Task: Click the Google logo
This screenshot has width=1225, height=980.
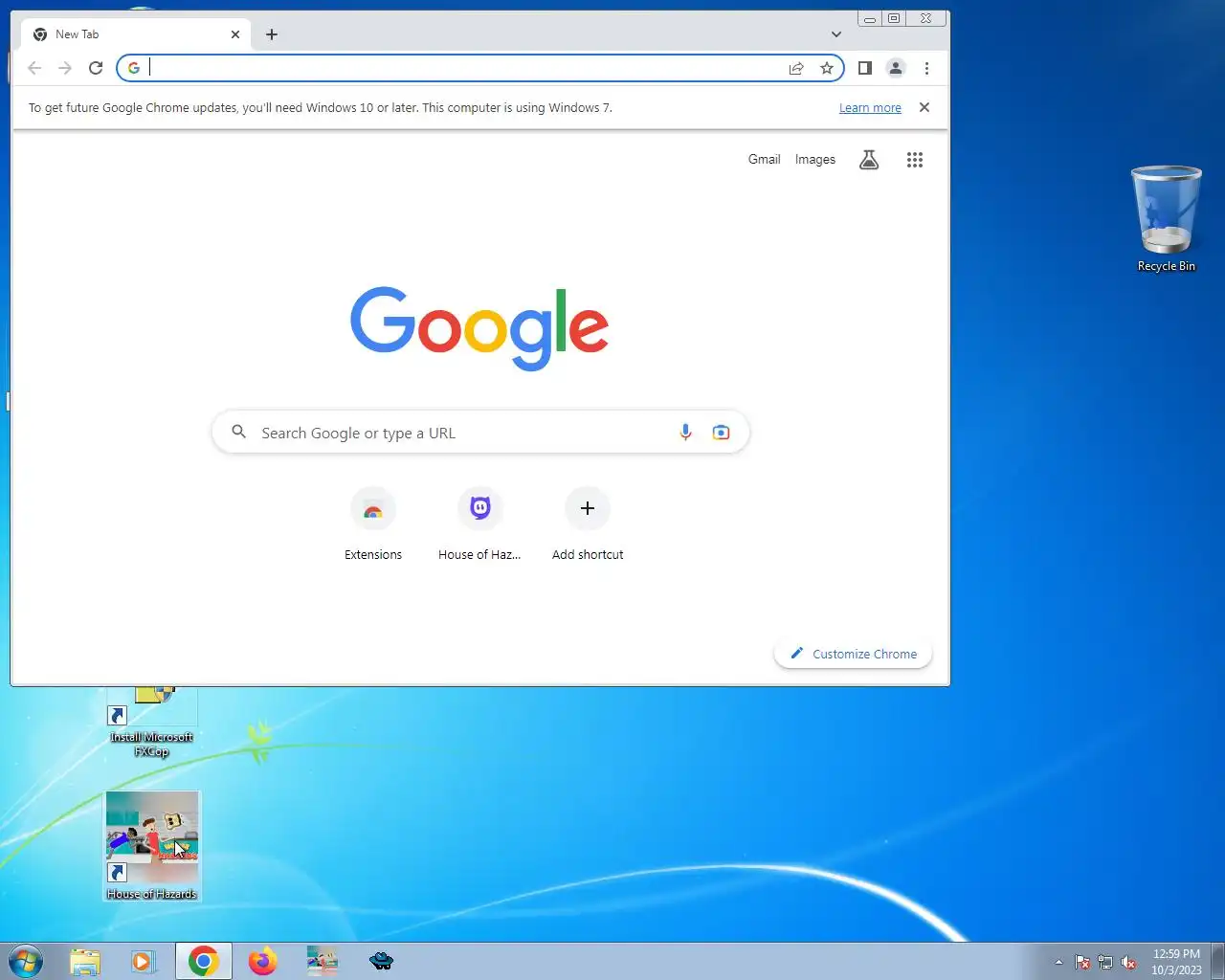Action: tap(479, 327)
